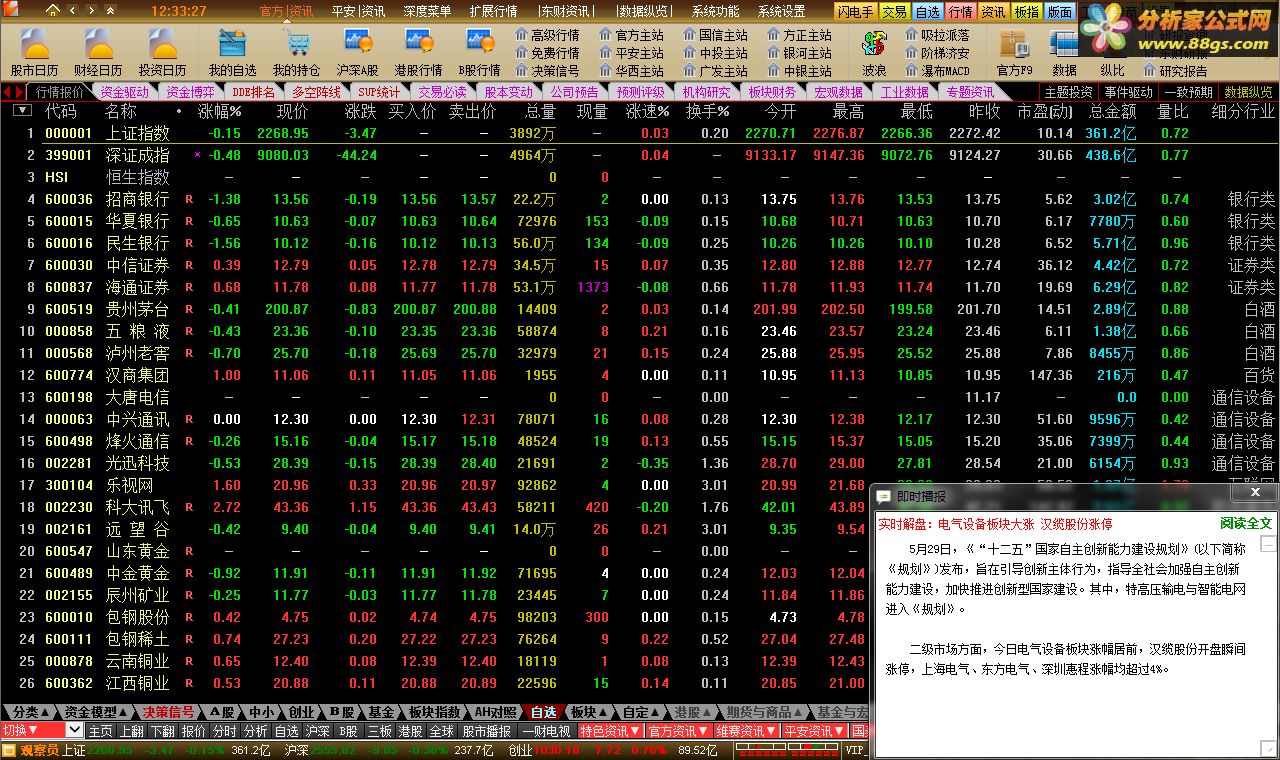Click the 主页 home button
Screen dimensions: 1280x760
pyautogui.click(x=100, y=731)
